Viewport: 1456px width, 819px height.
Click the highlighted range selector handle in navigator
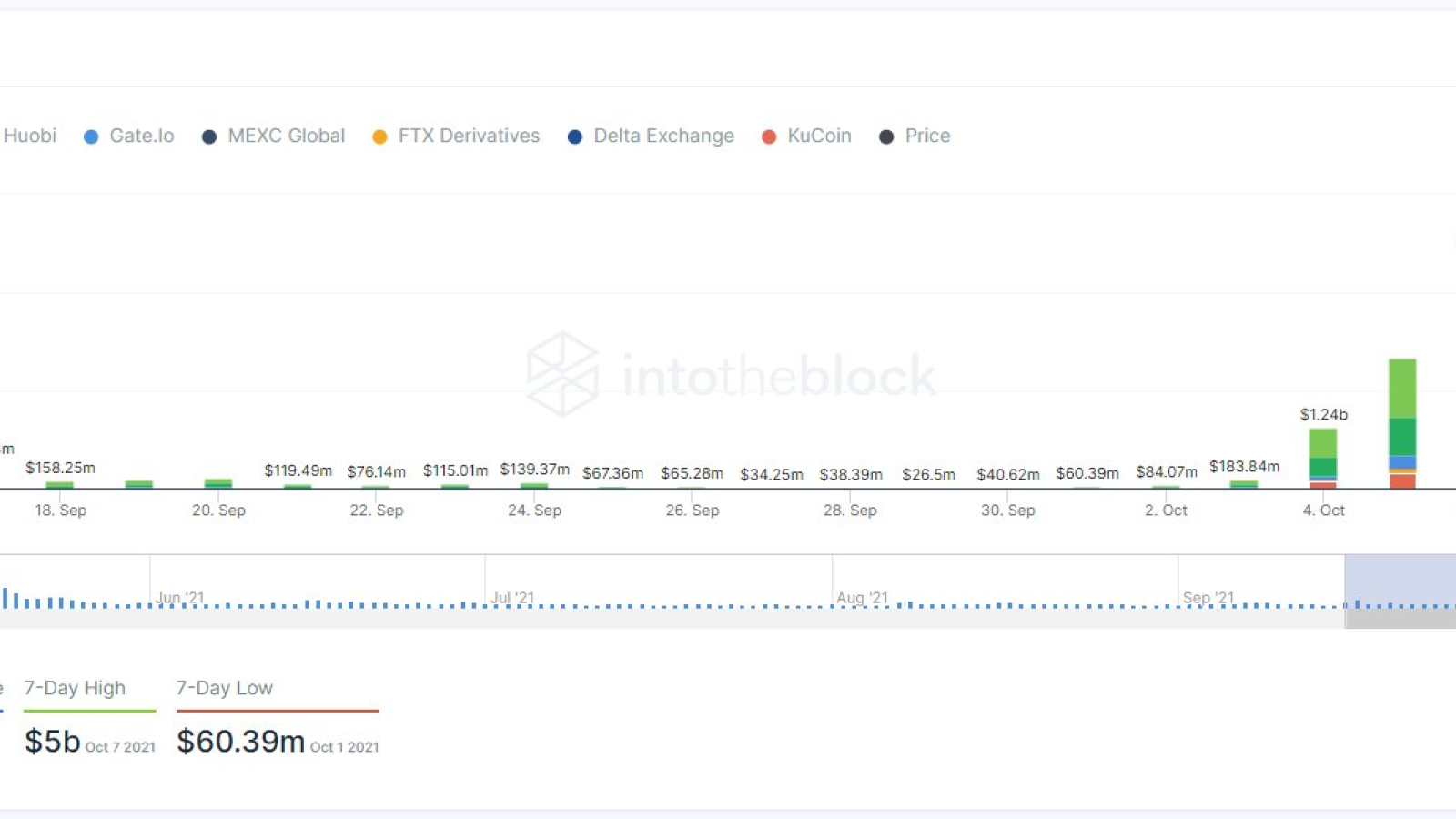(x=1400, y=581)
